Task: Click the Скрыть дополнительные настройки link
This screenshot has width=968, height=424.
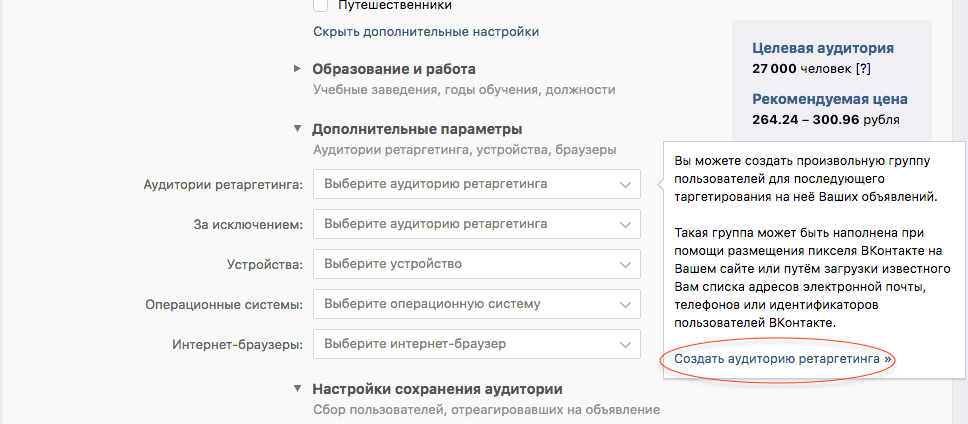Action: tap(426, 31)
